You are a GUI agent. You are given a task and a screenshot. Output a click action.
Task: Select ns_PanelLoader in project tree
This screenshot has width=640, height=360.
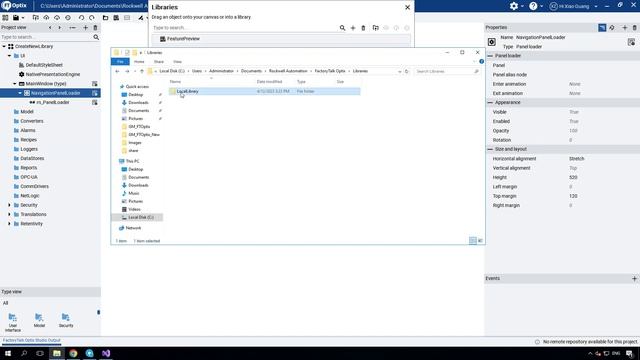pos(53,102)
